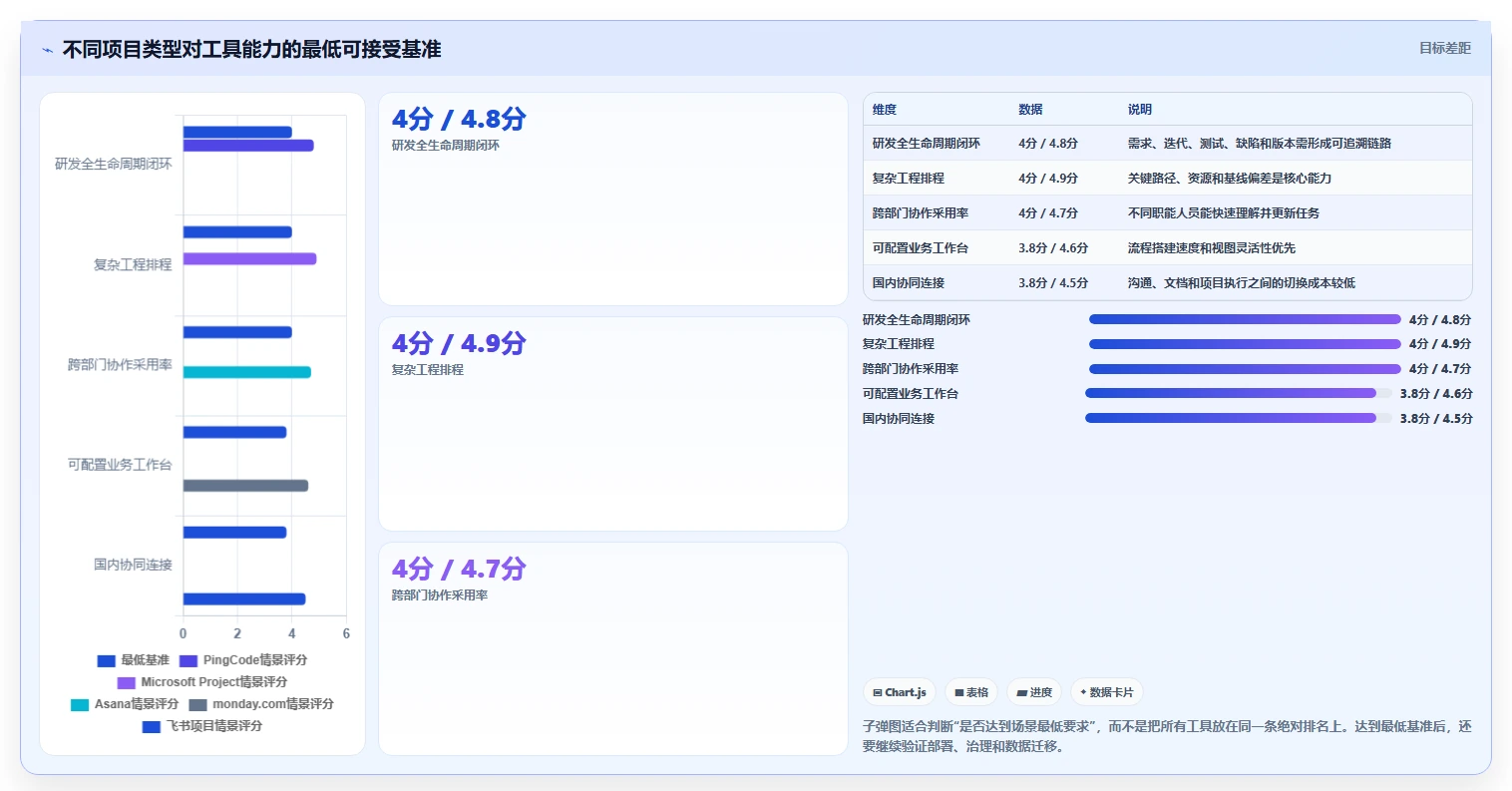Click the 流程搭建速度和视图灵活性优先 description
1512x791 pixels.
pyautogui.click(x=1212, y=248)
